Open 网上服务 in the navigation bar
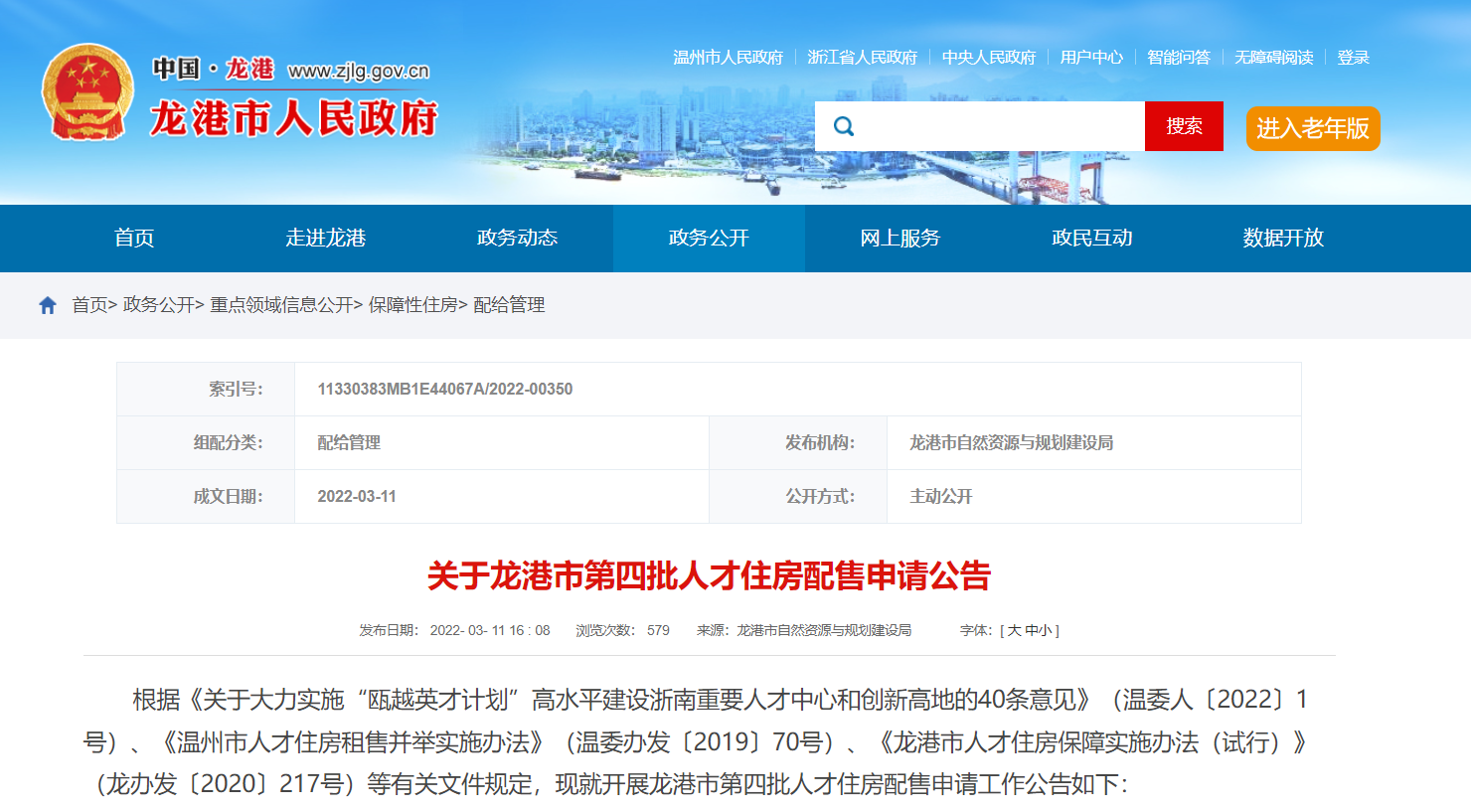Screen dimensions: 1471x812 900,239
